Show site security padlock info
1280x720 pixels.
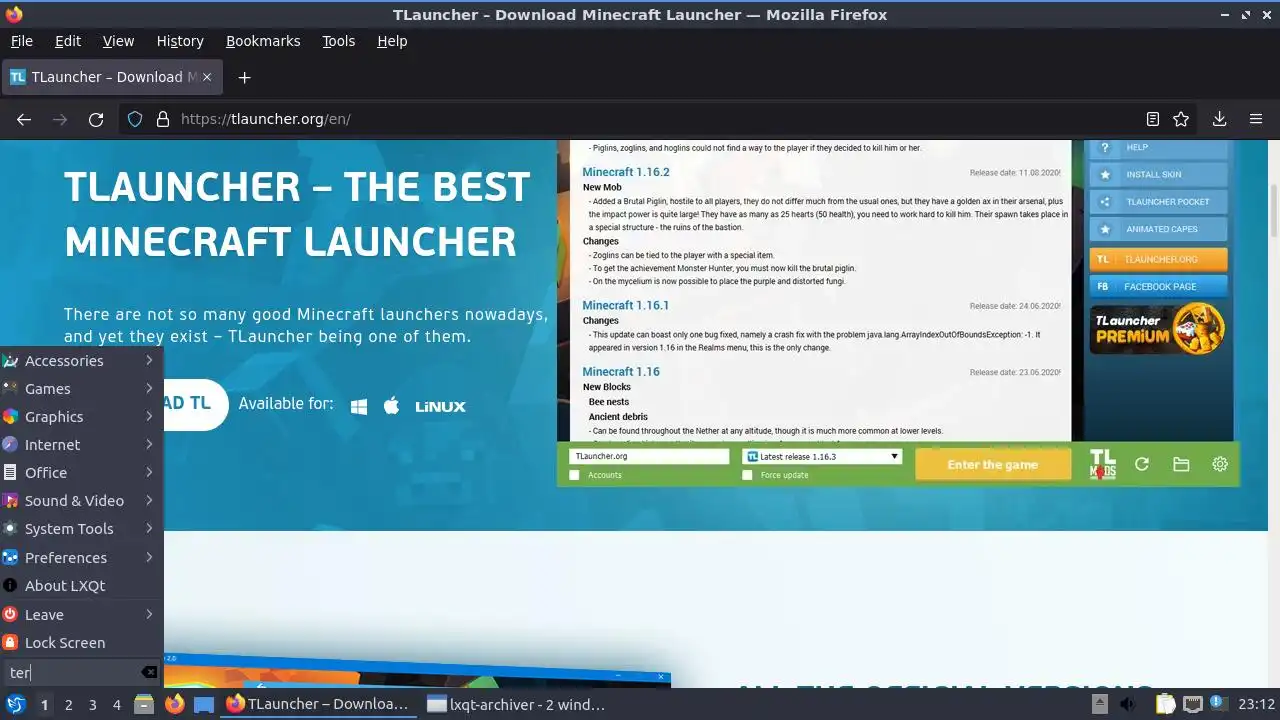coord(162,119)
